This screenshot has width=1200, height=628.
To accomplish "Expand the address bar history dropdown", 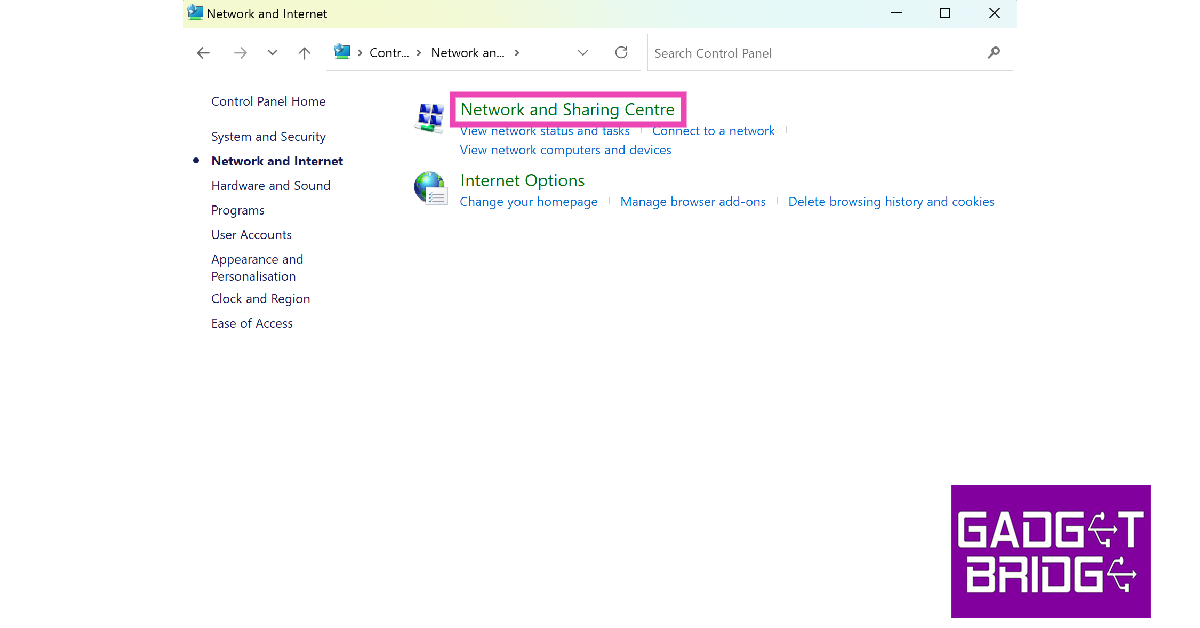I will 583,53.
